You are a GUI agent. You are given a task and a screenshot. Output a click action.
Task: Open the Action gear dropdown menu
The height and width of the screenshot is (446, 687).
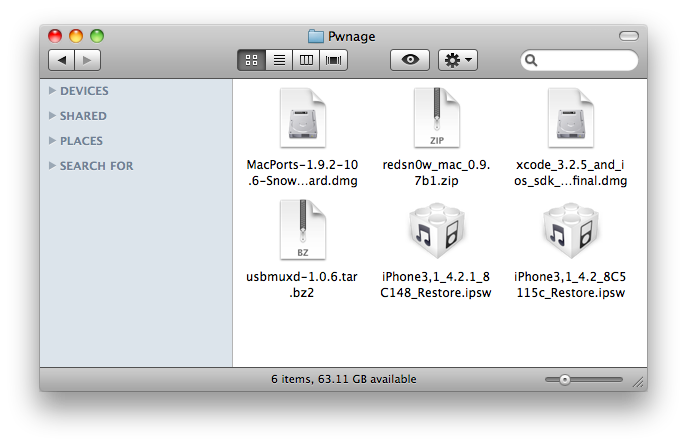tap(459, 60)
